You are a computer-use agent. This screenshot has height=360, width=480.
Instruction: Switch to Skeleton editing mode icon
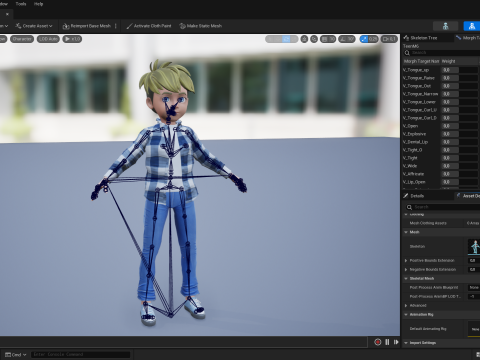[445, 26]
